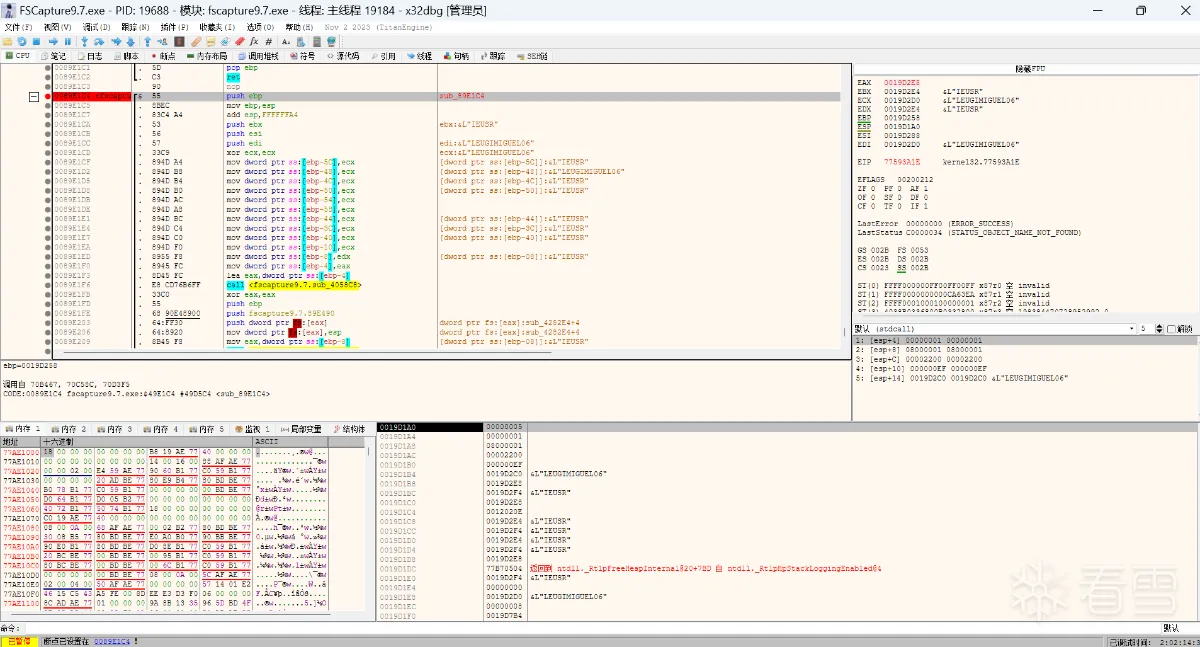Focus the 命令 input field

[x=590, y=628]
